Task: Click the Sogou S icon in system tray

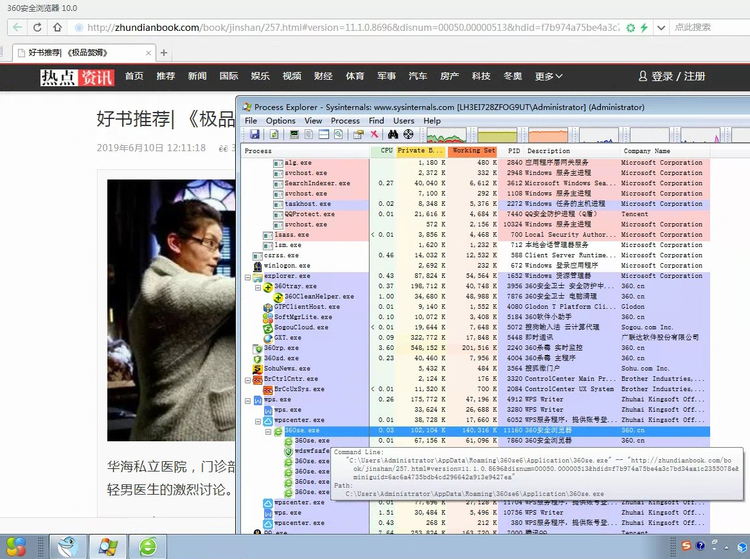Action: (x=686, y=546)
